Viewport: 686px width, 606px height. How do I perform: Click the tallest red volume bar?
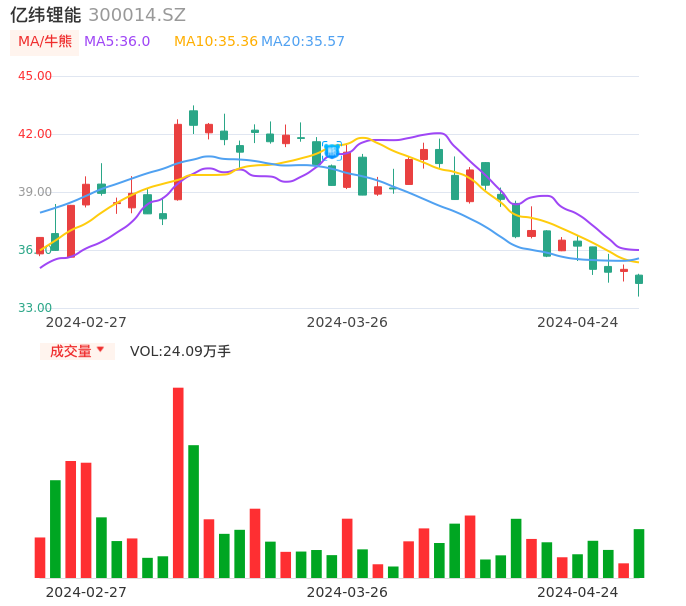(x=178, y=482)
